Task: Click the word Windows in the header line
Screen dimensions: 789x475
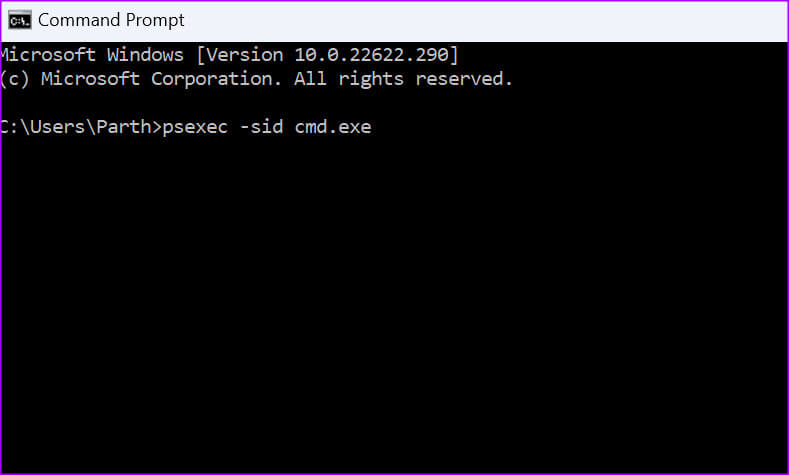Action: click(x=145, y=54)
